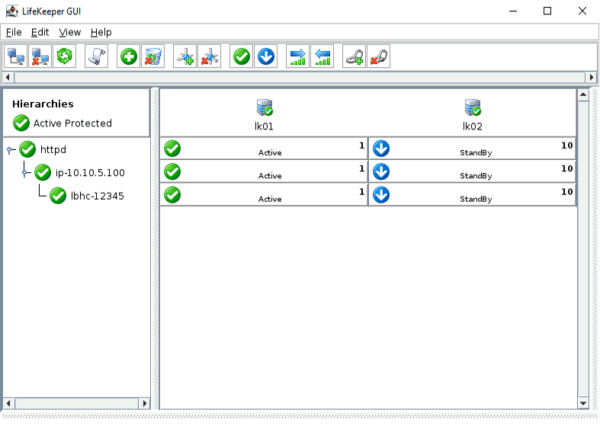Image resolution: width=600 pixels, height=432 pixels.
Task: Click the green Refresh toolbar icon
Action: coord(65,57)
